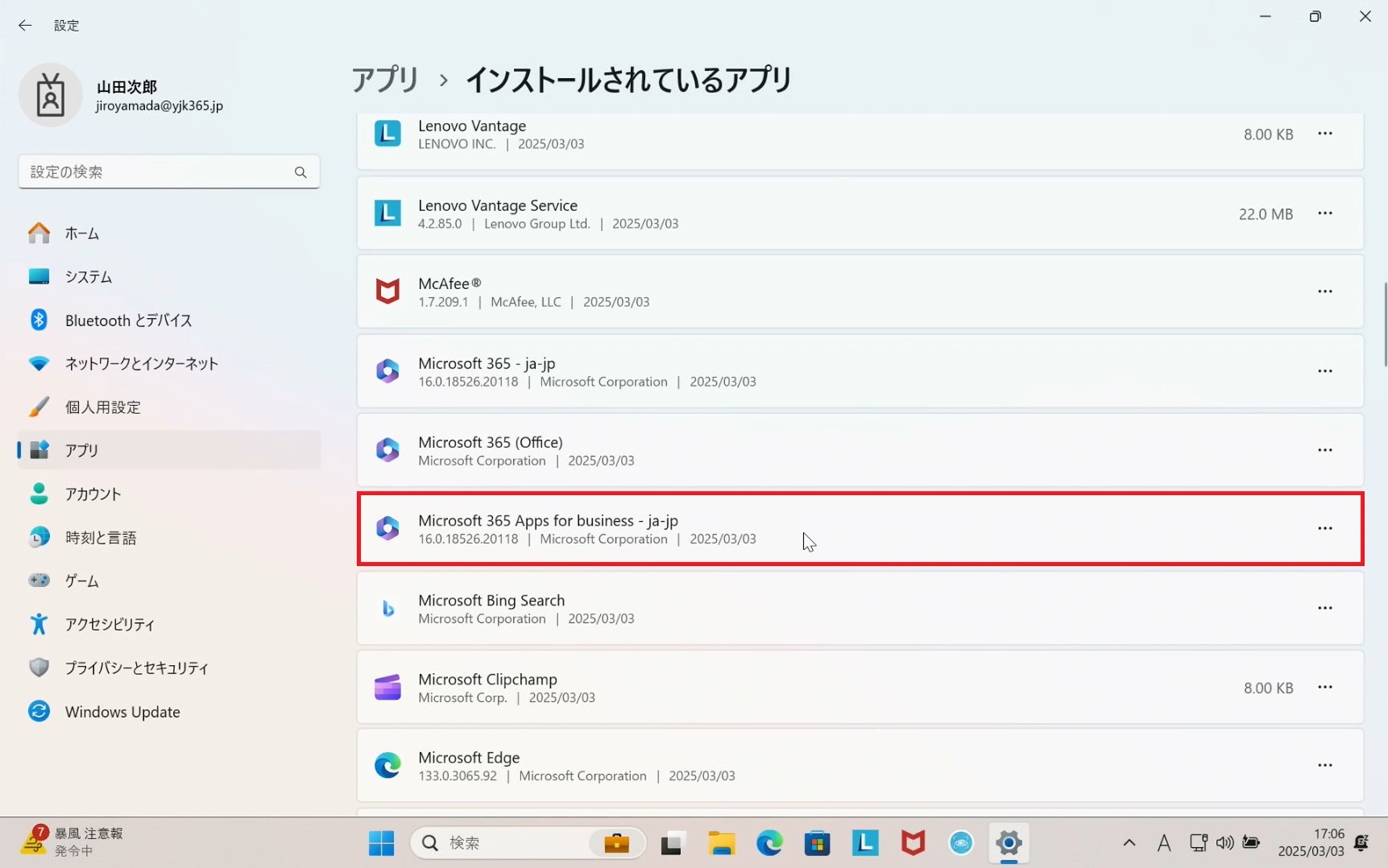This screenshot has width=1388, height=868.
Task: Click the 設定の検索 search field
Action: 168,172
